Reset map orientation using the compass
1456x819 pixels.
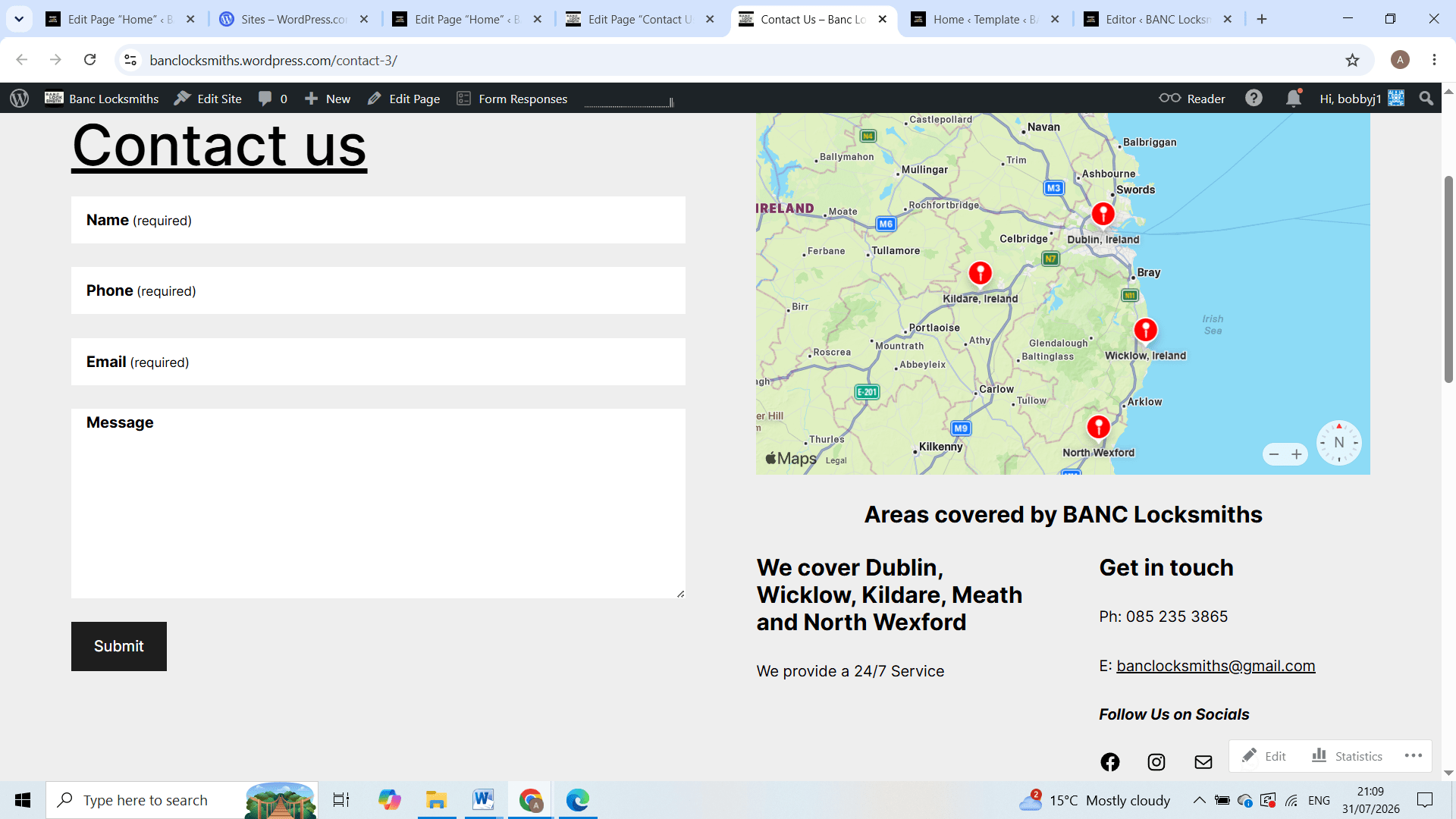click(1339, 443)
